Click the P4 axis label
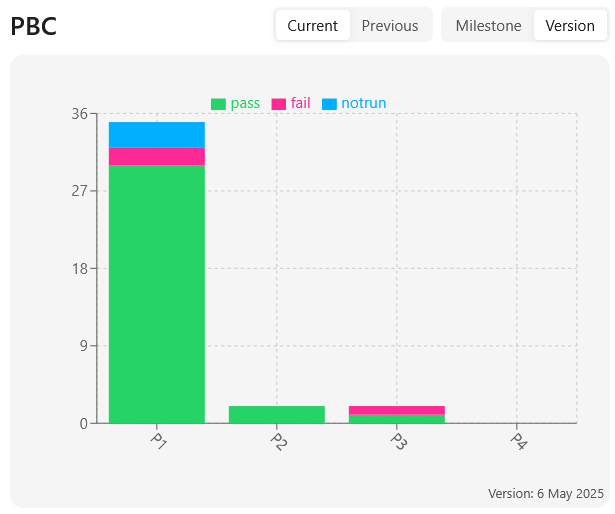Image resolution: width=615 pixels, height=514 pixels. click(x=519, y=441)
